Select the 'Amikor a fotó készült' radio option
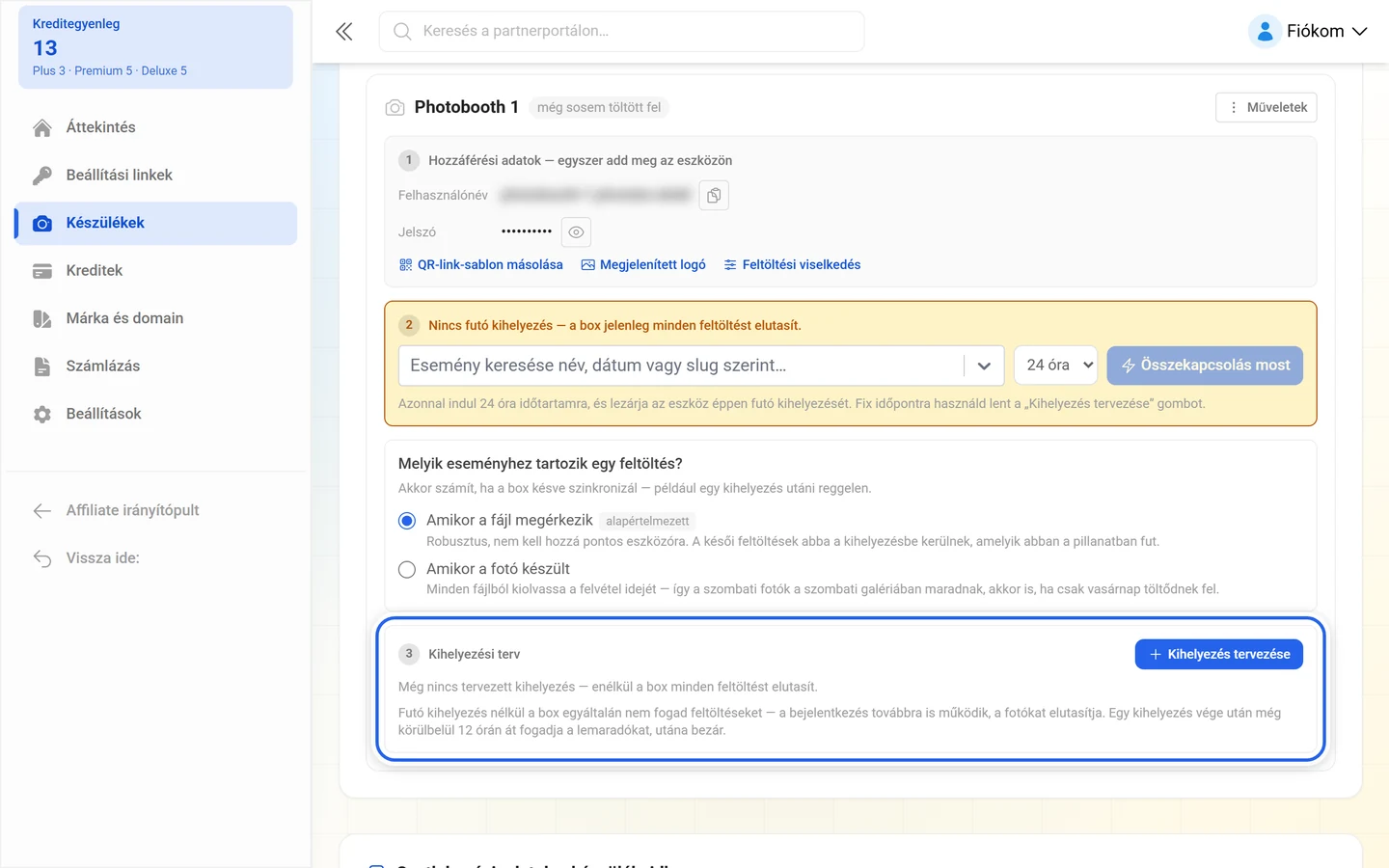 tap(407, 570)
